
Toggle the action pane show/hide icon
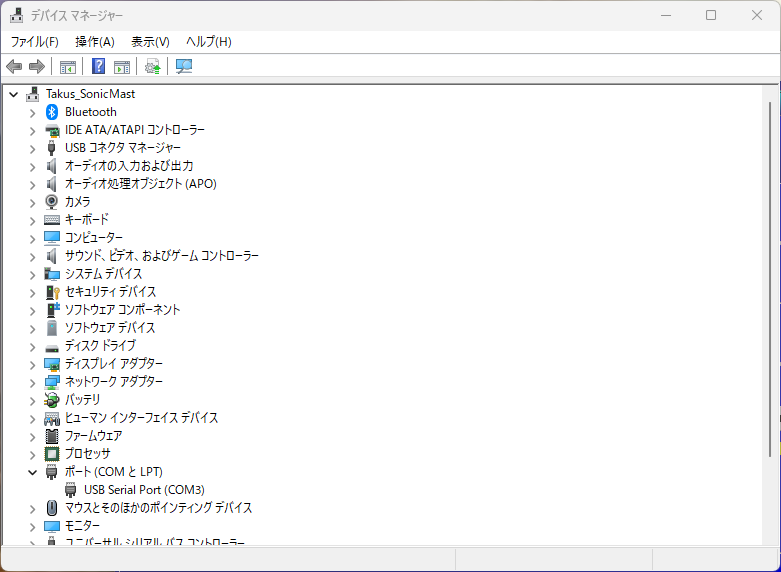pos(122,67)
